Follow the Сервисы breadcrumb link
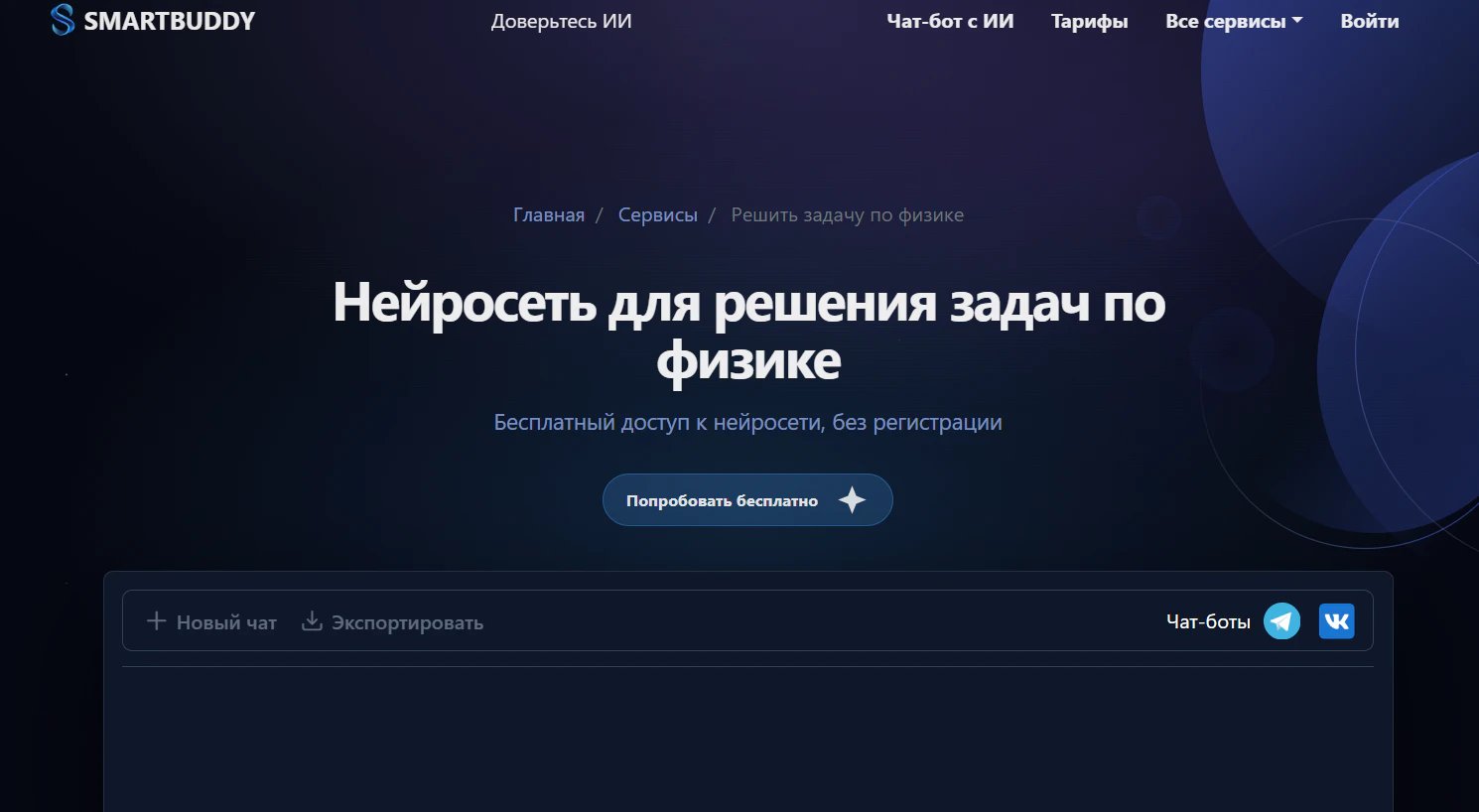The image size is (1479, 812). (658, 215)
